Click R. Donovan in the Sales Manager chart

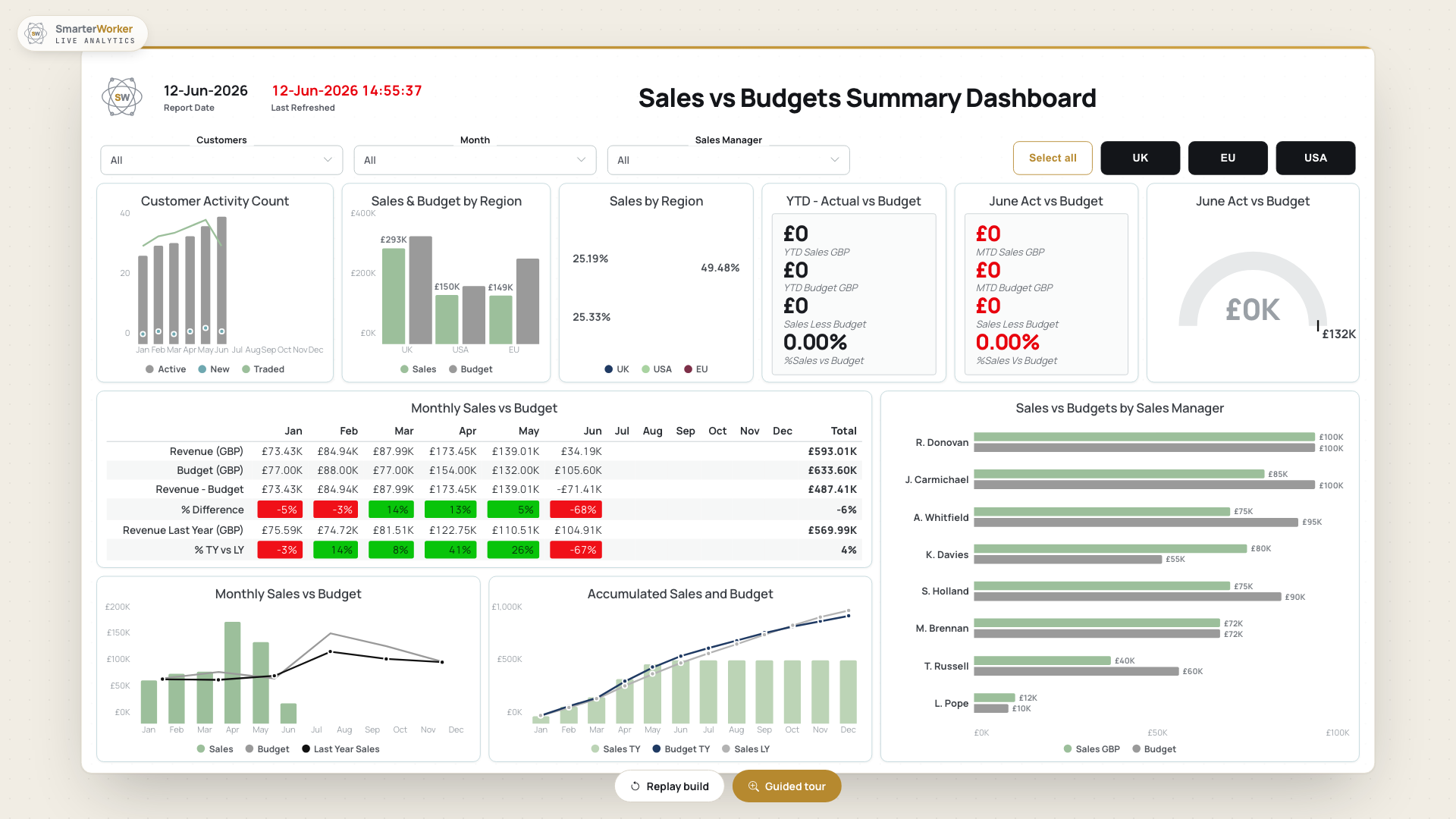click(942, 443)
